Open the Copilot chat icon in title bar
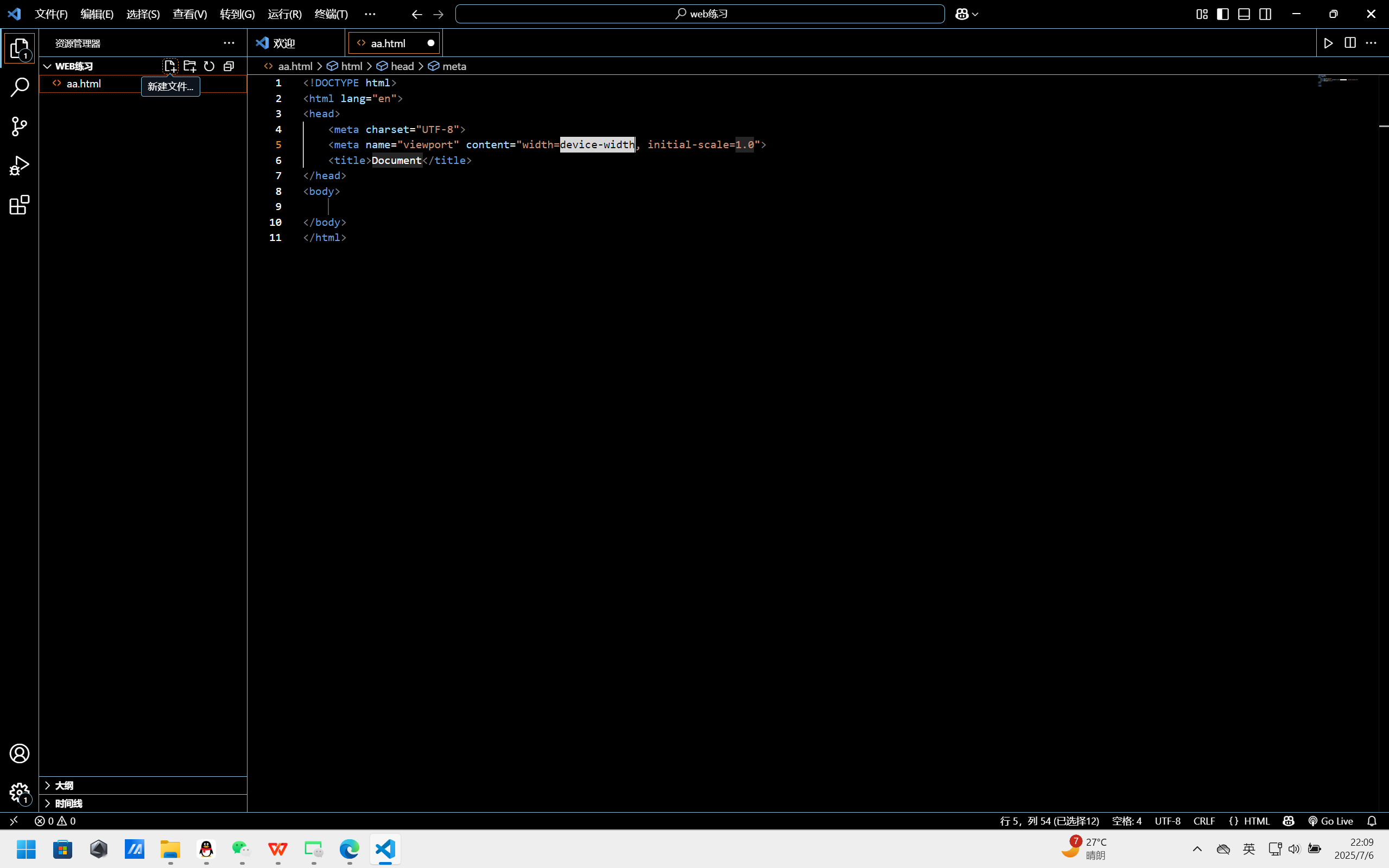 pyautogui.click(x=962, y=14)
